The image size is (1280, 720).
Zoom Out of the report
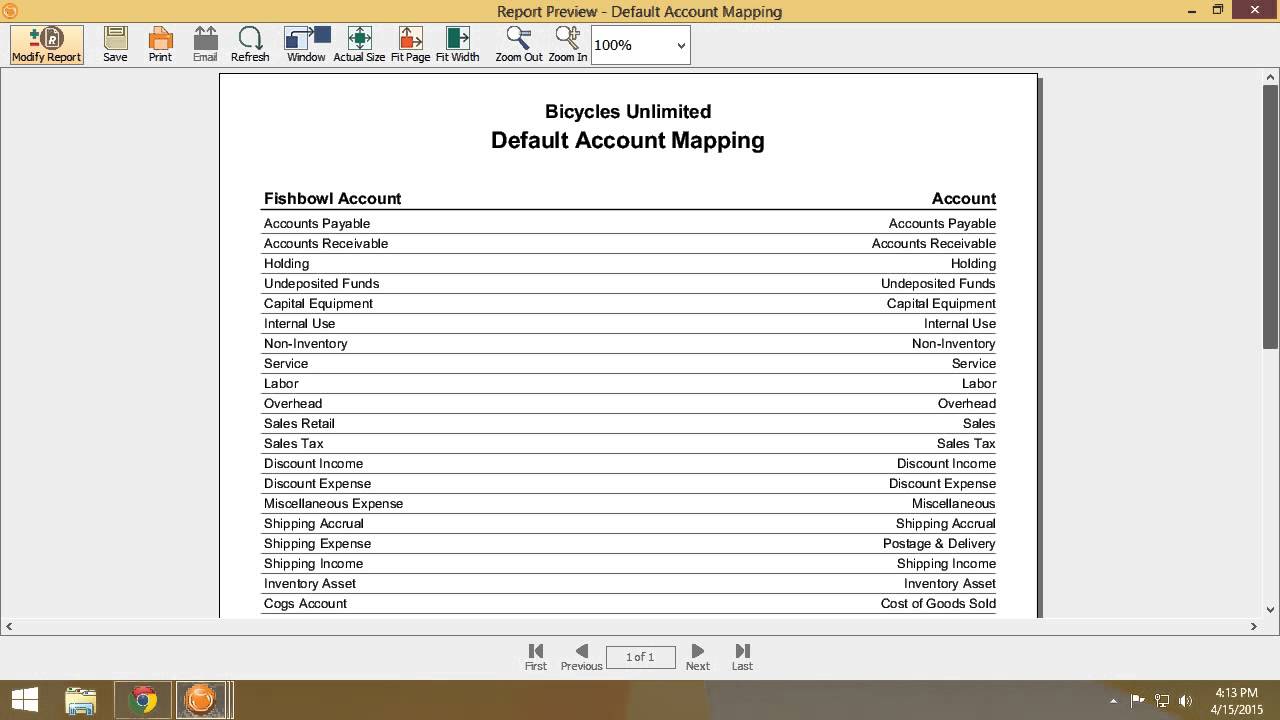(x=519, y=45)
